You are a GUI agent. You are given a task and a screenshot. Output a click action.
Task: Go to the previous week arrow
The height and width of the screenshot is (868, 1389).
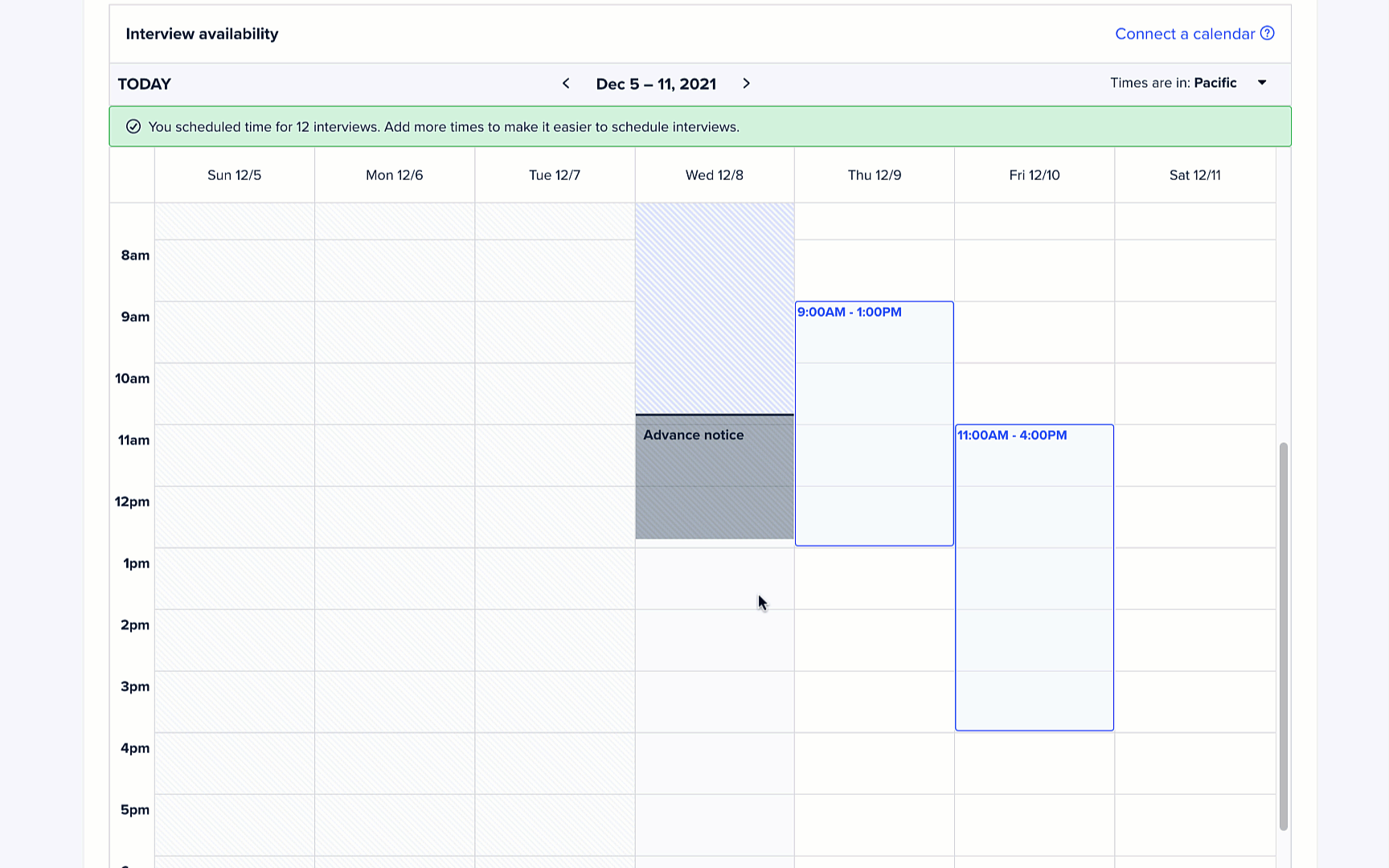click(566, 84)
